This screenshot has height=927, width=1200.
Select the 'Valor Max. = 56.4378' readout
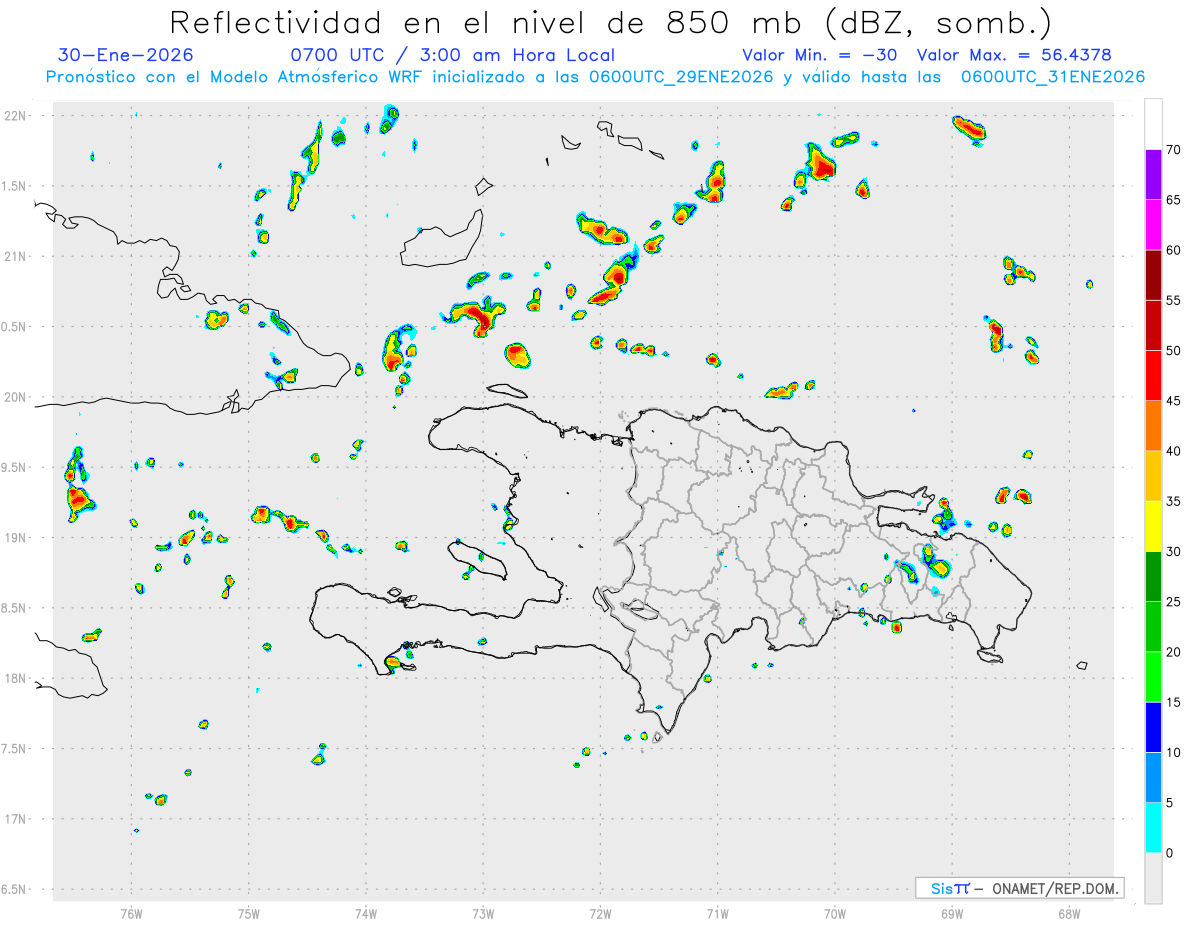pyautogui.click(x=1014, y=55)
